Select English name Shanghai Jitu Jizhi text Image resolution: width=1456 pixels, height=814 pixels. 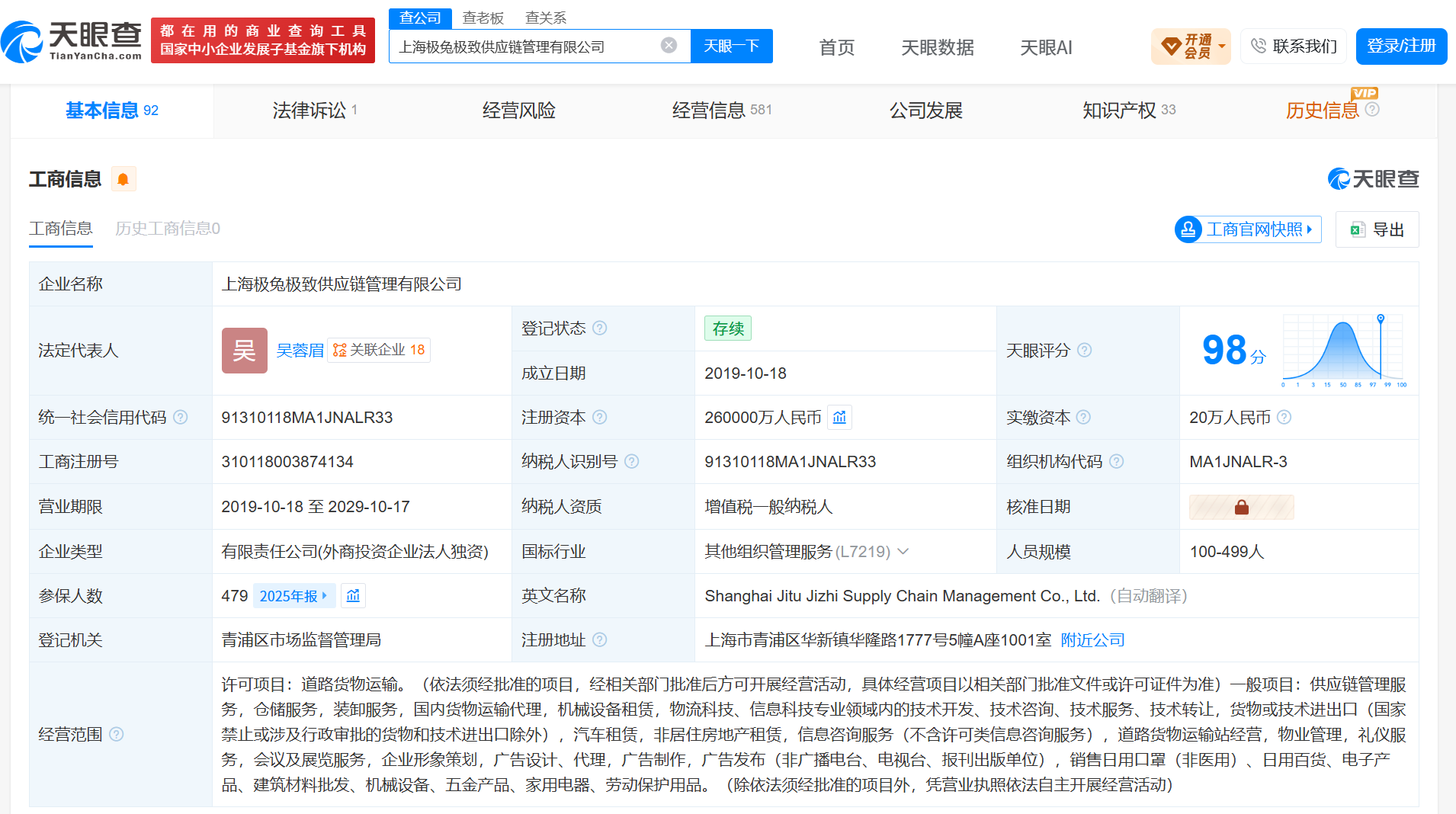pos(902,596)
